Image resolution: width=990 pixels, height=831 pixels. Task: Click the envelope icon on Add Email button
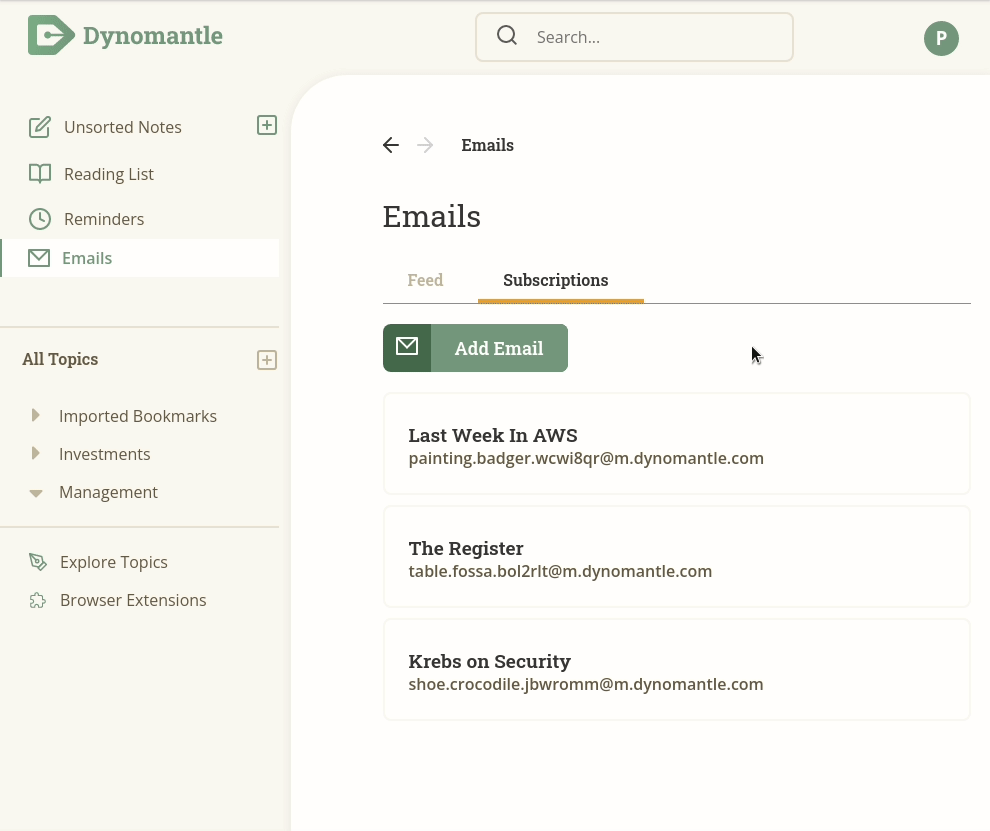[x=407, y=347]
